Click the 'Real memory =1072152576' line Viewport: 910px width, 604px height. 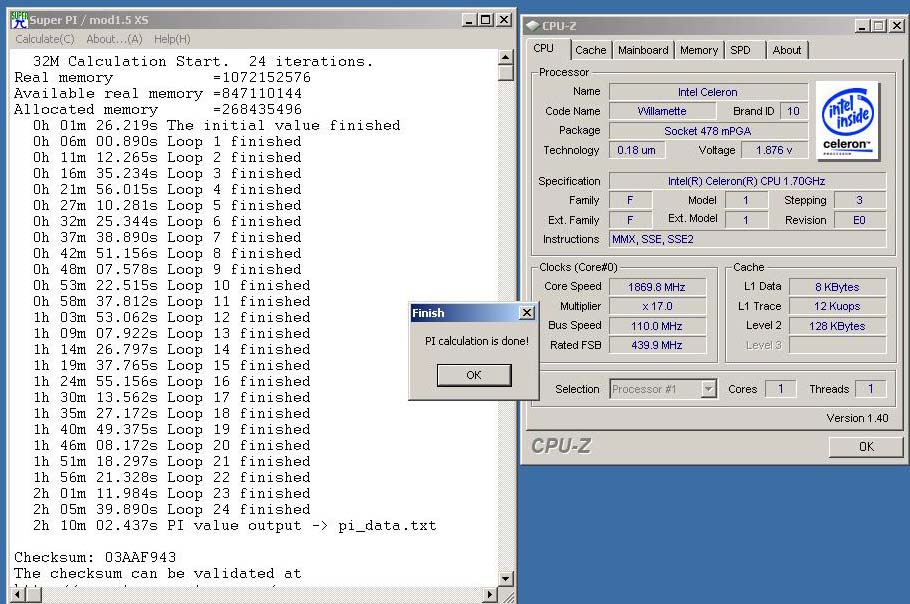(x=162, y=78)
